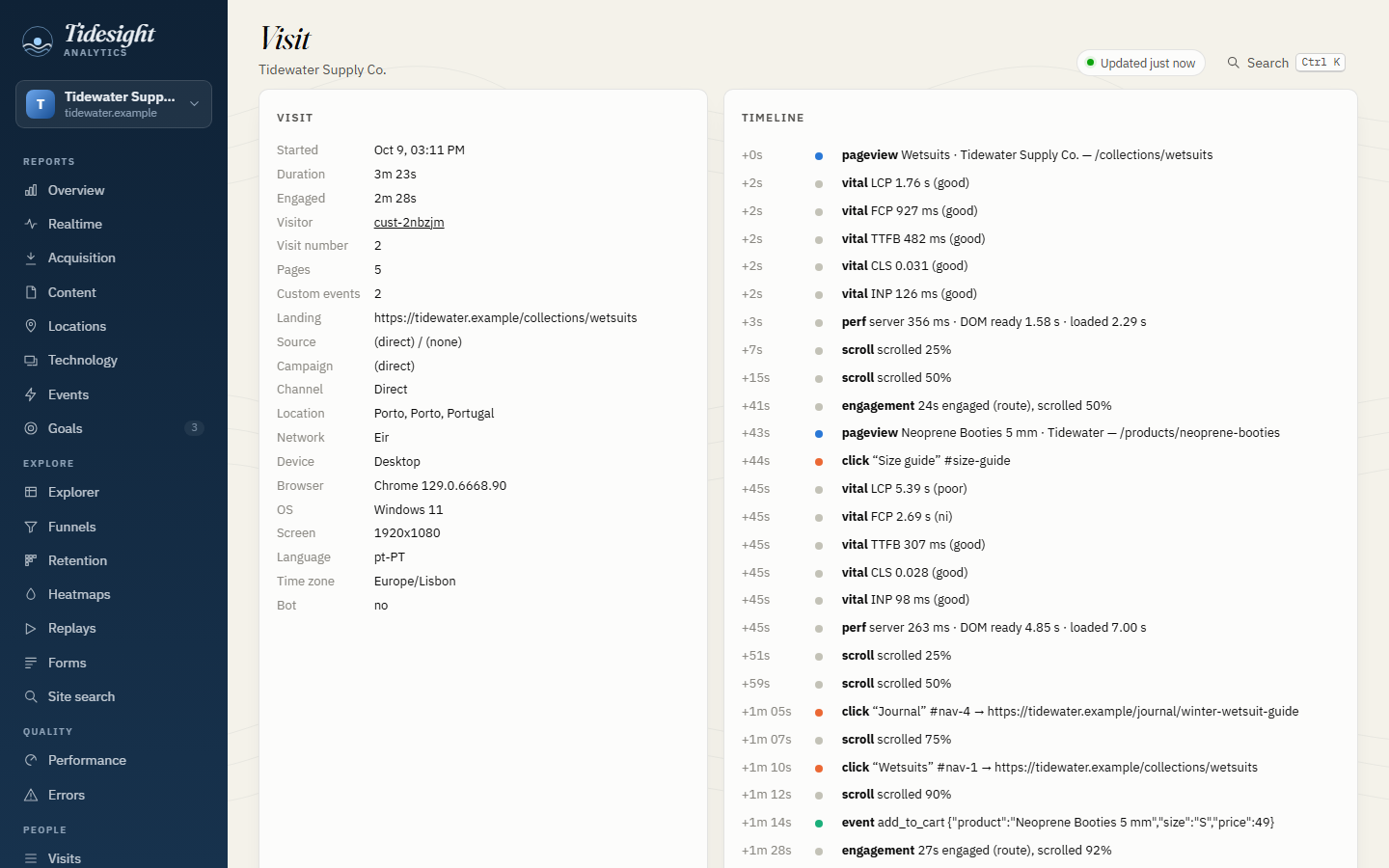Click 'Oct 9, 03:11 PM' started value
Image resolution: width=1389 pixels, height=868 pixels.
click(x=420, y=149)
